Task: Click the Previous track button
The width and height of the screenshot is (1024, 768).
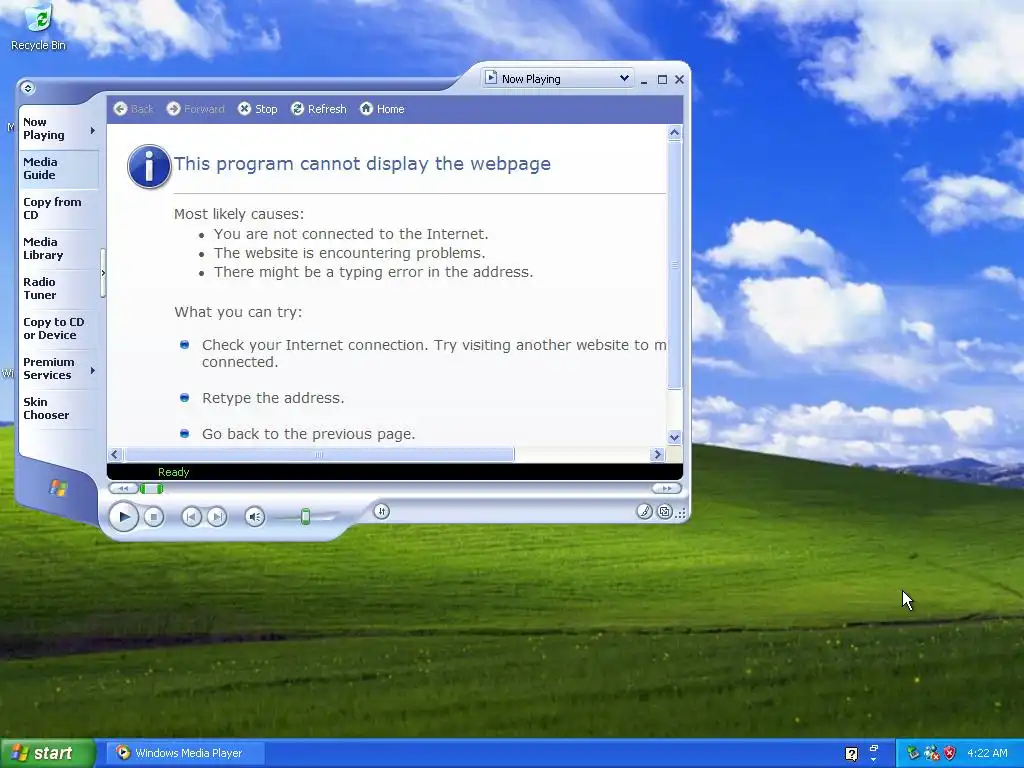Action: point(191,517)
